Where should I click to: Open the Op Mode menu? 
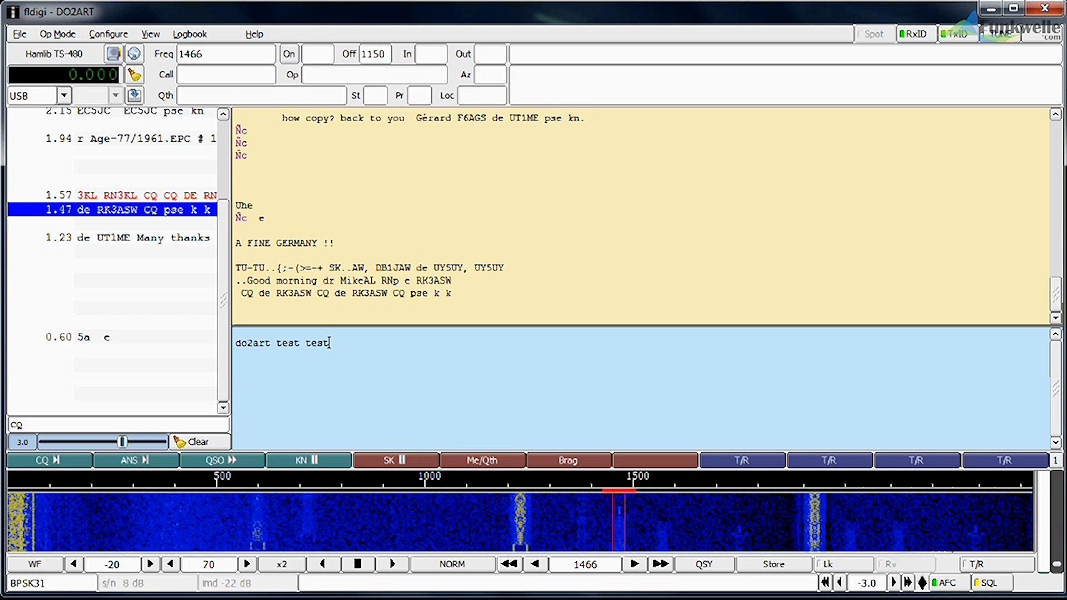57,34
